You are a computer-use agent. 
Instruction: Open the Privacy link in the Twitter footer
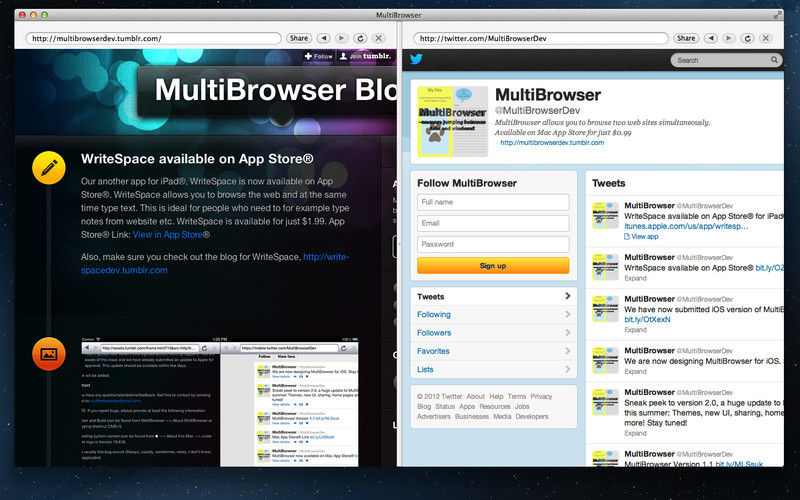tap(541, 396)
